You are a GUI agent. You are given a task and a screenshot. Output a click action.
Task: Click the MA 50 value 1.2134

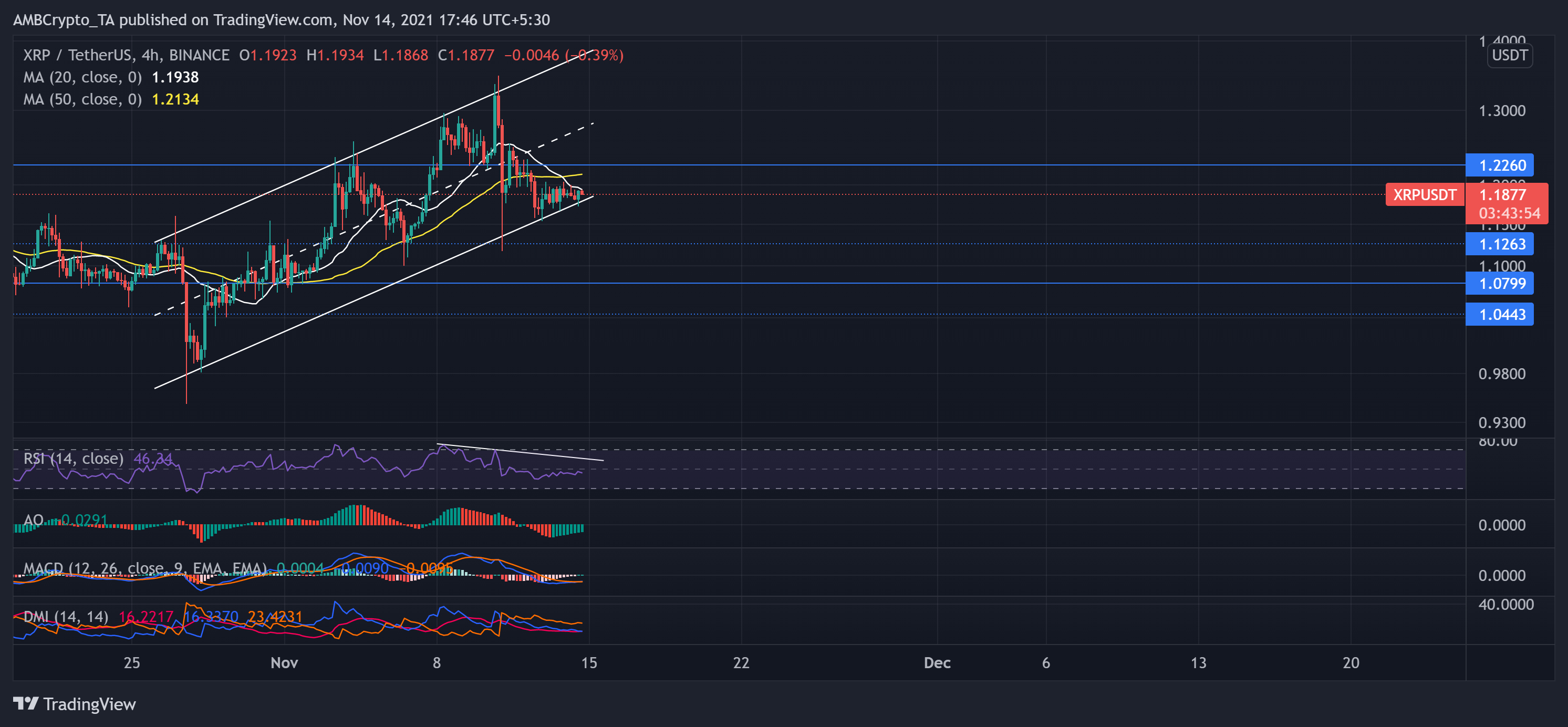175,99
